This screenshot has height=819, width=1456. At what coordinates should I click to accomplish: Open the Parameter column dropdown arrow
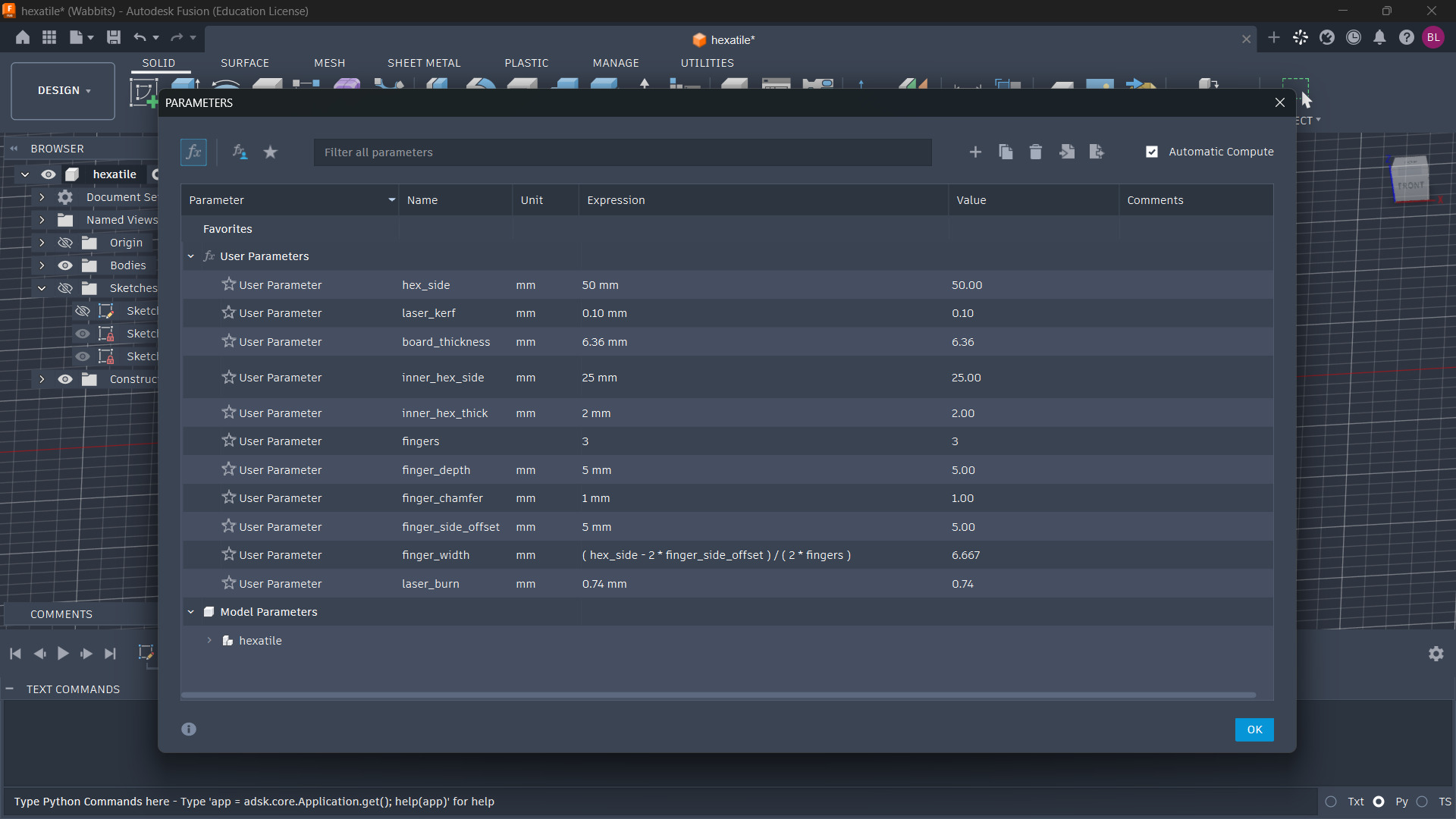391,200
